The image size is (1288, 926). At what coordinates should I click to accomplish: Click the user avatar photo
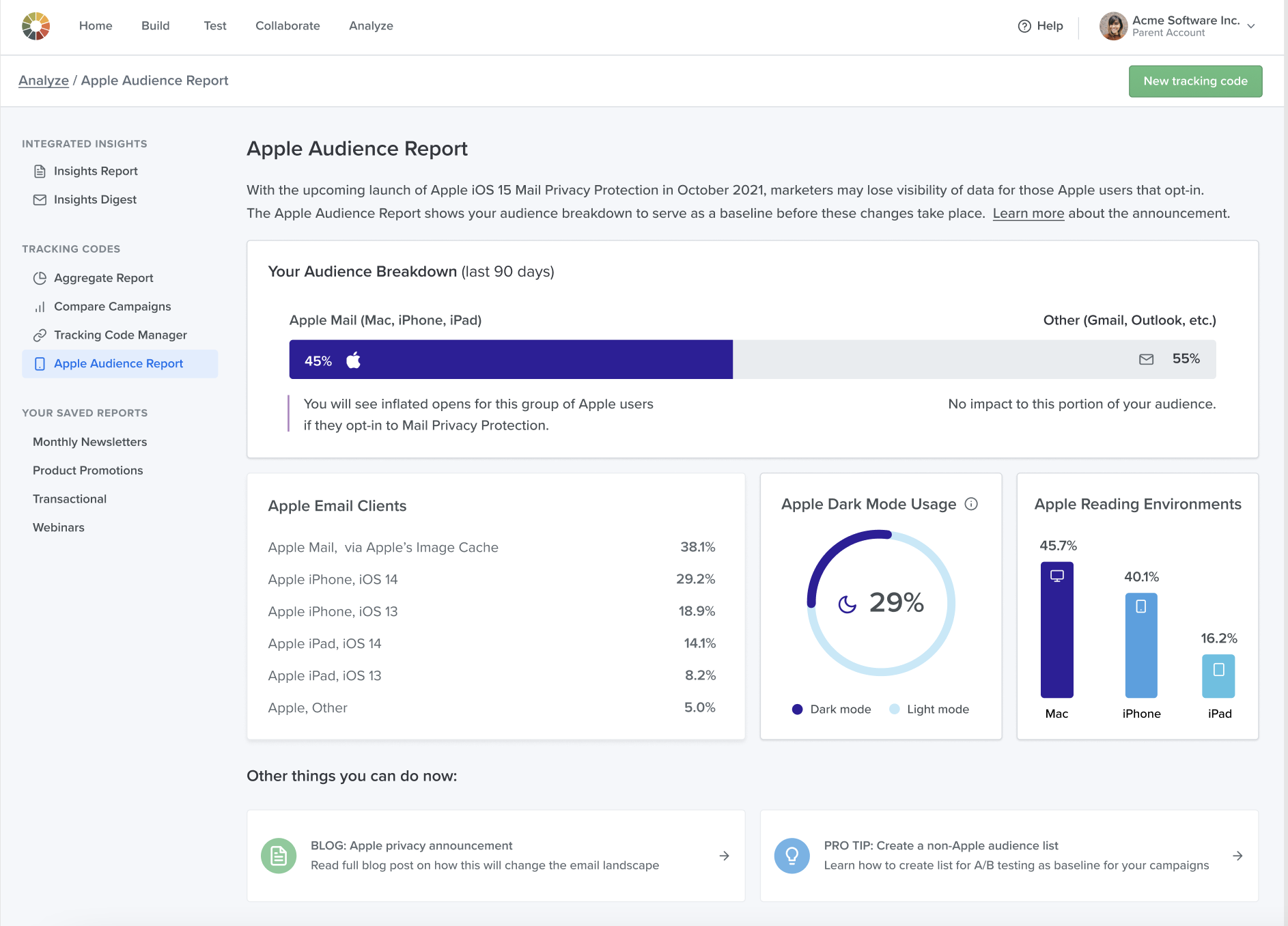point(1113,26)
